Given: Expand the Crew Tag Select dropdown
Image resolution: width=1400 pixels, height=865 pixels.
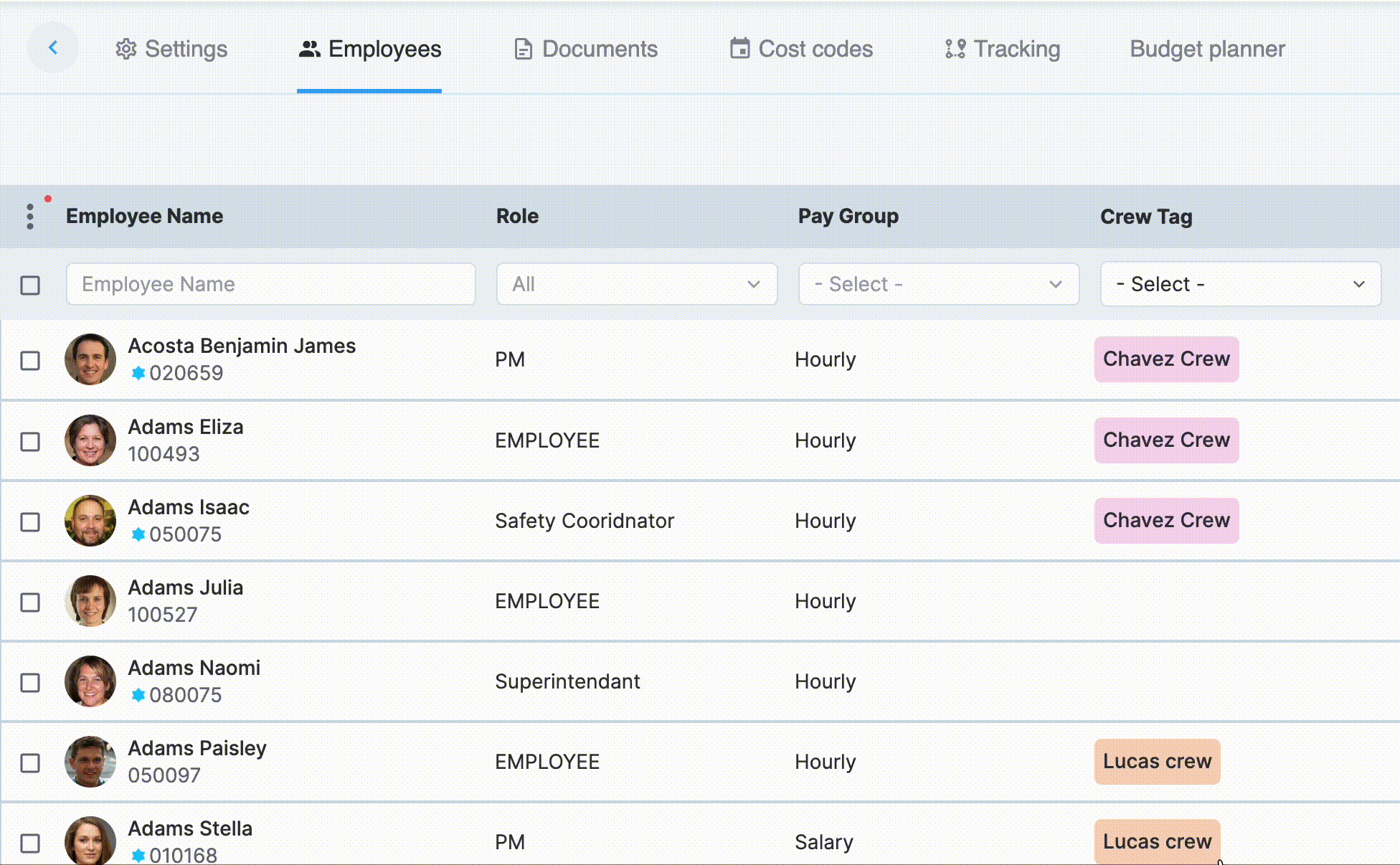Looking at the screenshot, I should [1241, 284].
